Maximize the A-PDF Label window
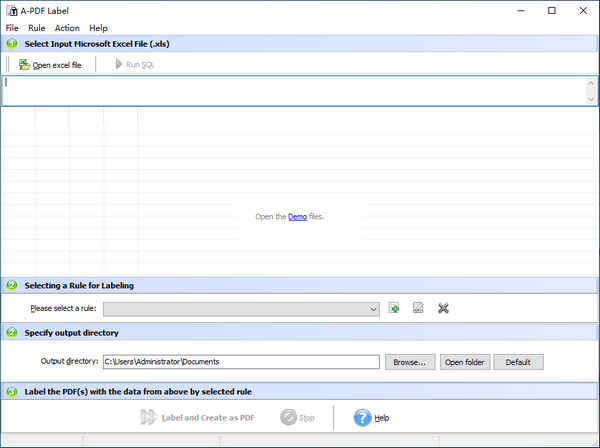The image size is (600, 448). coord(551,10)
